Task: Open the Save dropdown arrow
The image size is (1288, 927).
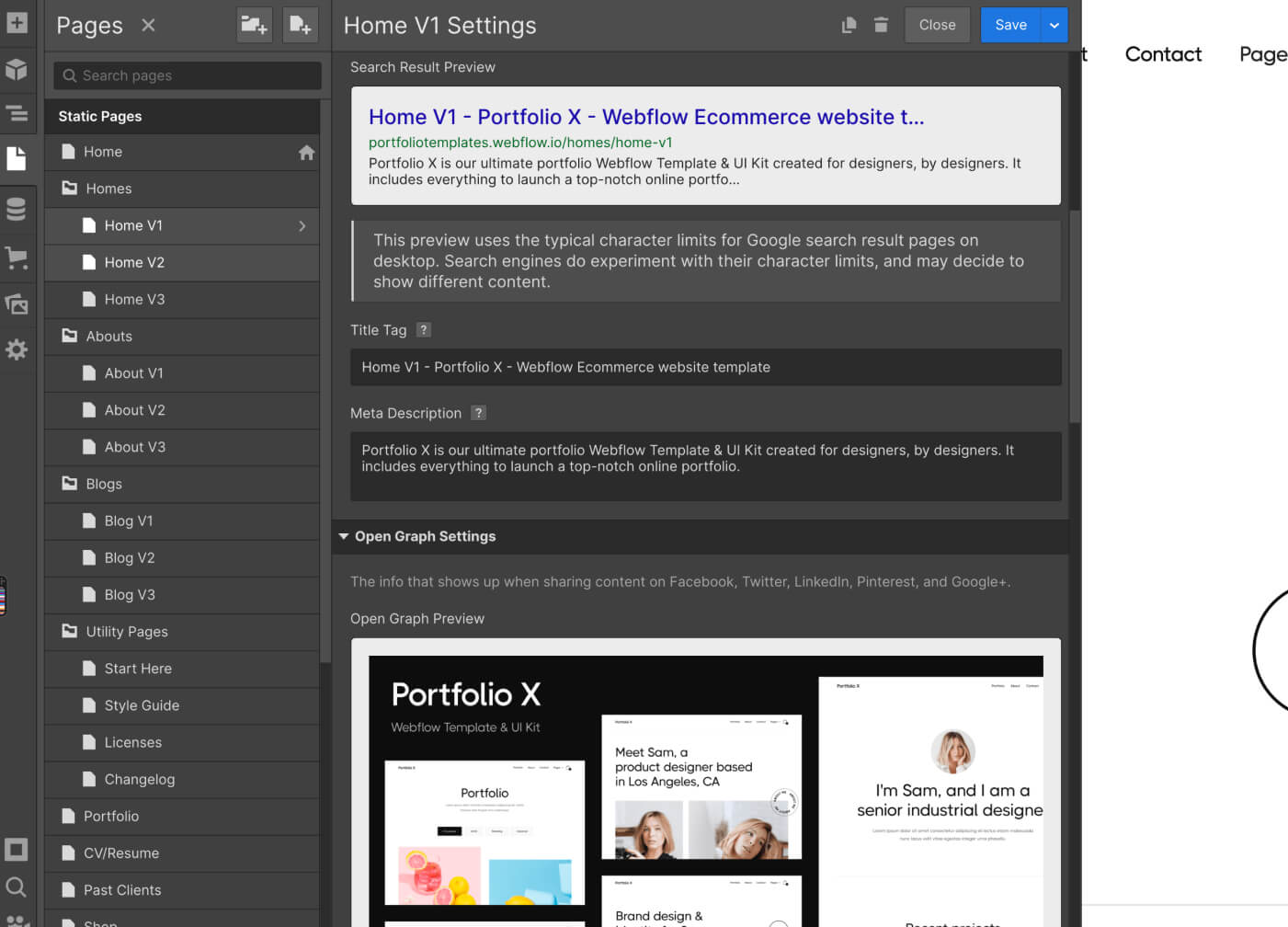Action: click(x=1054, y=25)
